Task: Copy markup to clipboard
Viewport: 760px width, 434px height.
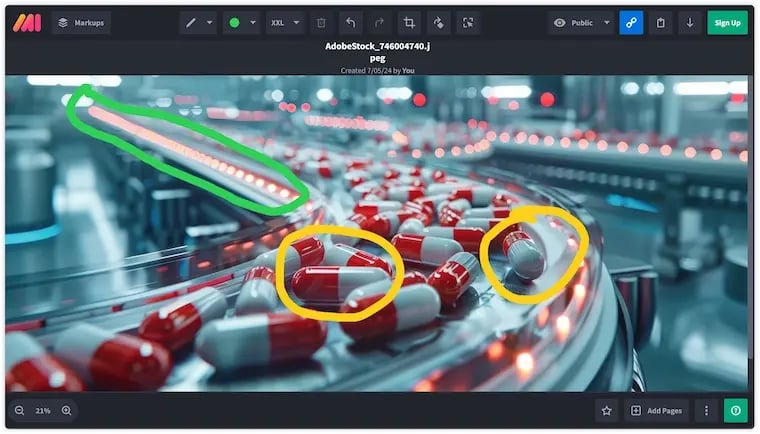Action: (x=661, y=22)
